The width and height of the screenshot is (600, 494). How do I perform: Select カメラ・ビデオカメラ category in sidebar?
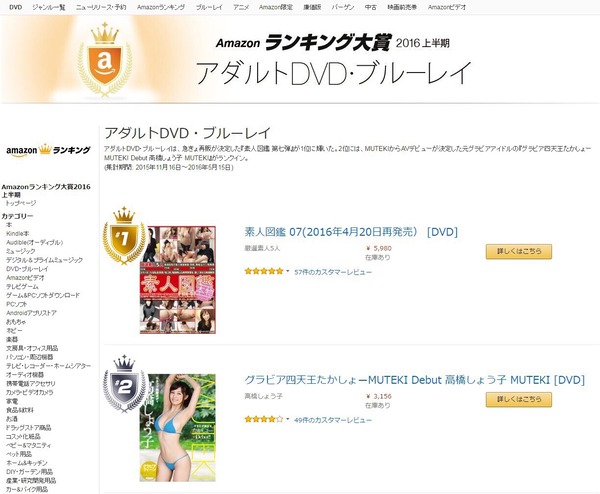pos(31,392)
